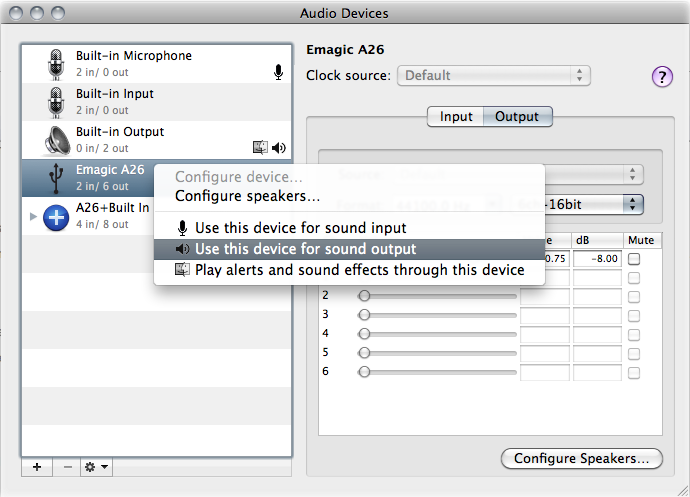Toggle mute checkbox for channel 4
The image size is (690, 497).
634,335
